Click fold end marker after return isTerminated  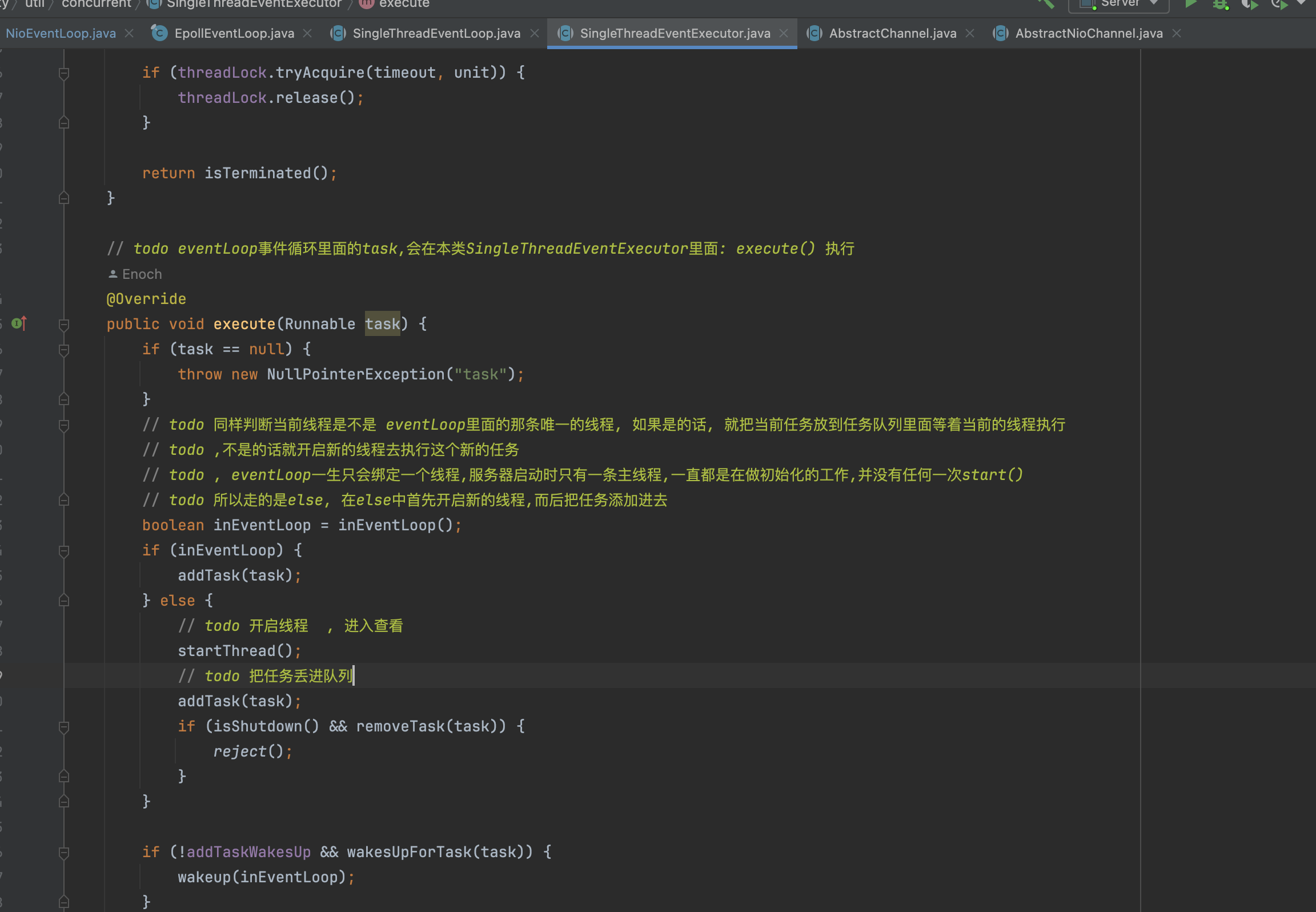64,198
